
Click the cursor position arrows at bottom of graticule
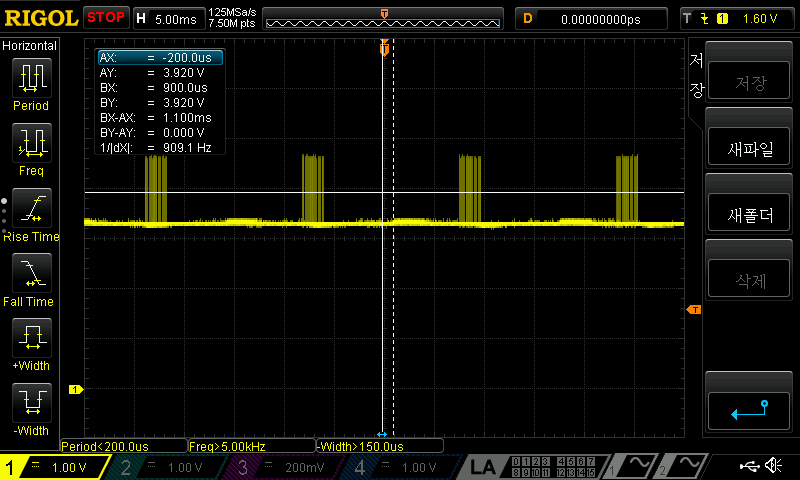click(382, 434)
